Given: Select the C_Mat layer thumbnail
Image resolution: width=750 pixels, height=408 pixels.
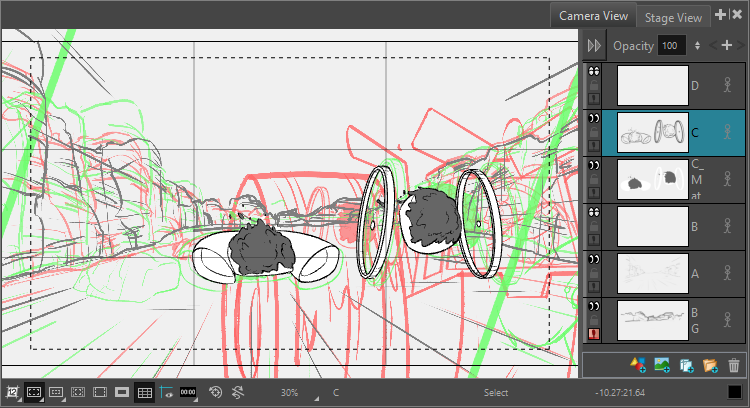Looking at the screenshot, I should (653, 179).
